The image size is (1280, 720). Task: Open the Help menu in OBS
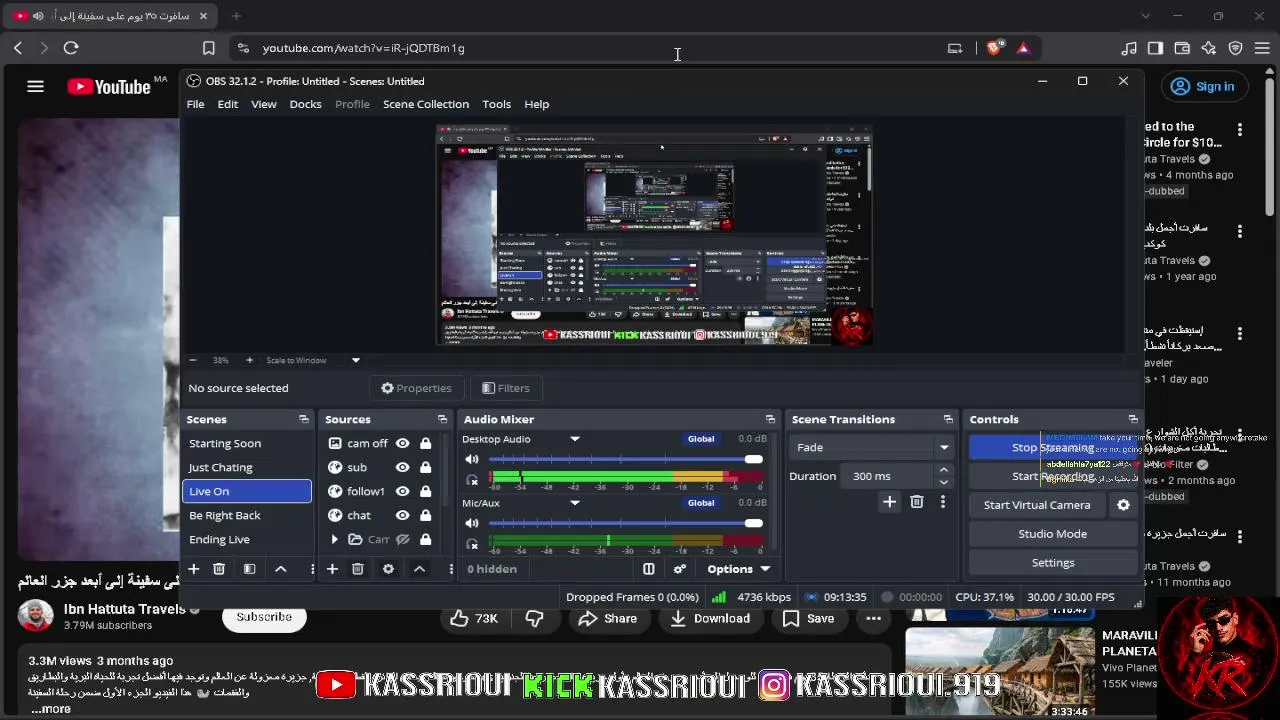coord(537,104)
